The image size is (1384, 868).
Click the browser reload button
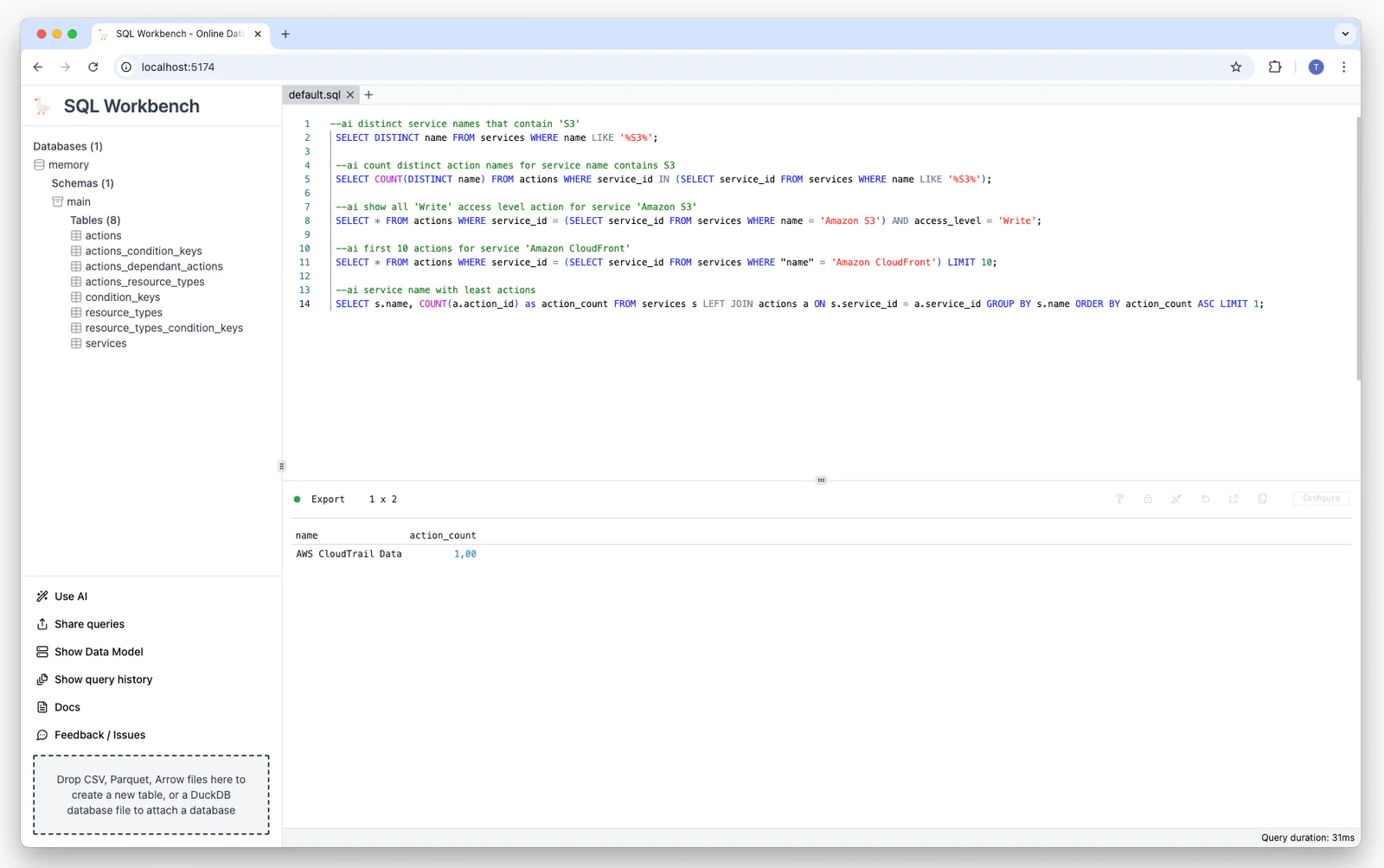93,67
